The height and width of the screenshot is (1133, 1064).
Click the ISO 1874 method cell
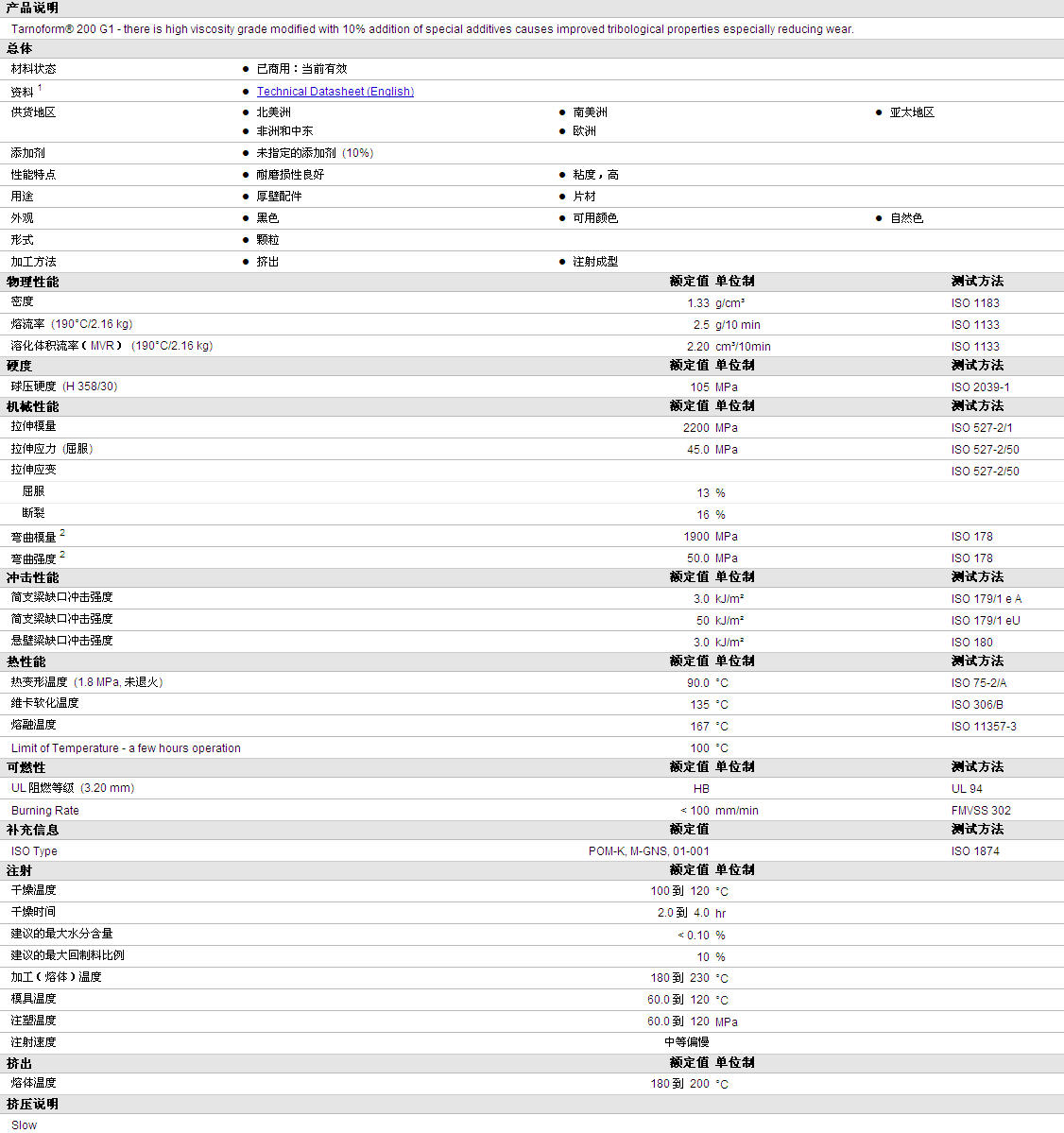[x=975, y=851]
